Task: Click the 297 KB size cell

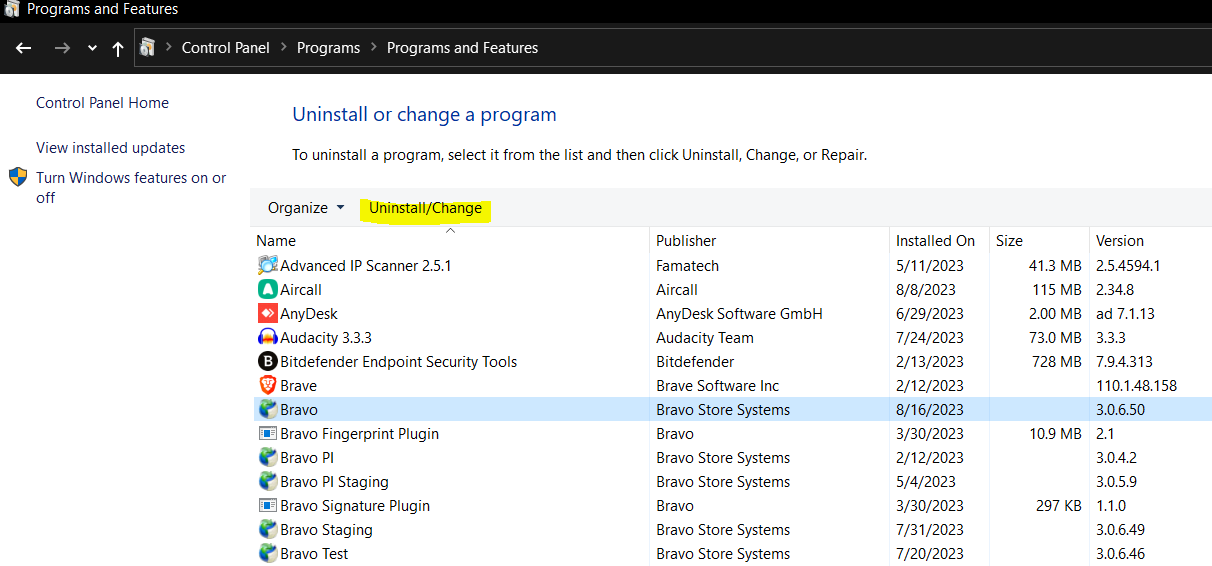Action: [1058, 506]
